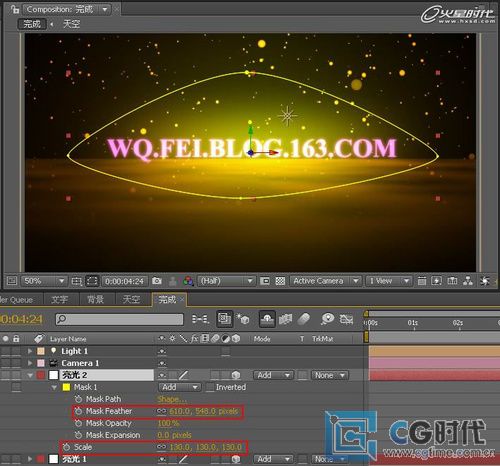Click the 0:00:04:24 timecode in viewer footer
500x466 pixels.
(x=124, y=281)
